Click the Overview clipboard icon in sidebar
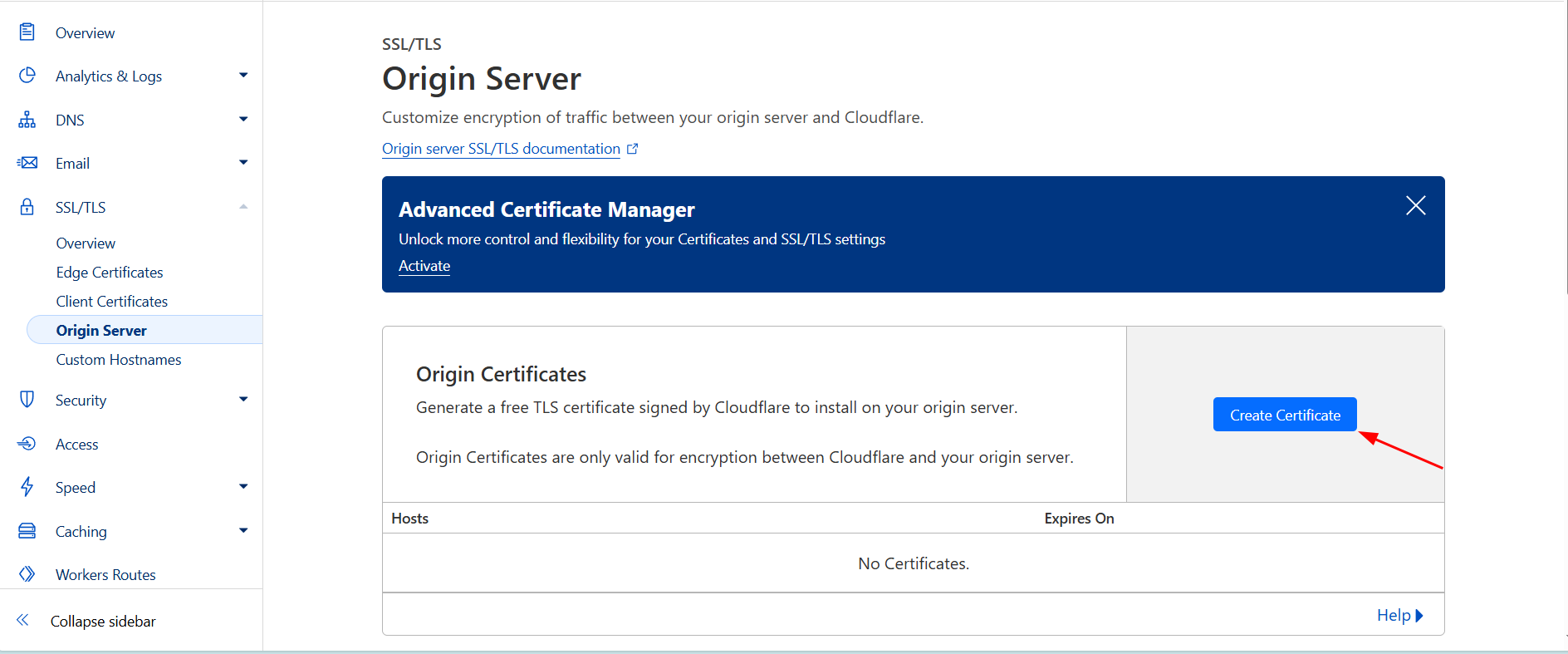Screen dimensions: 1568x654 pyautogui.click(x=27, y=32)
